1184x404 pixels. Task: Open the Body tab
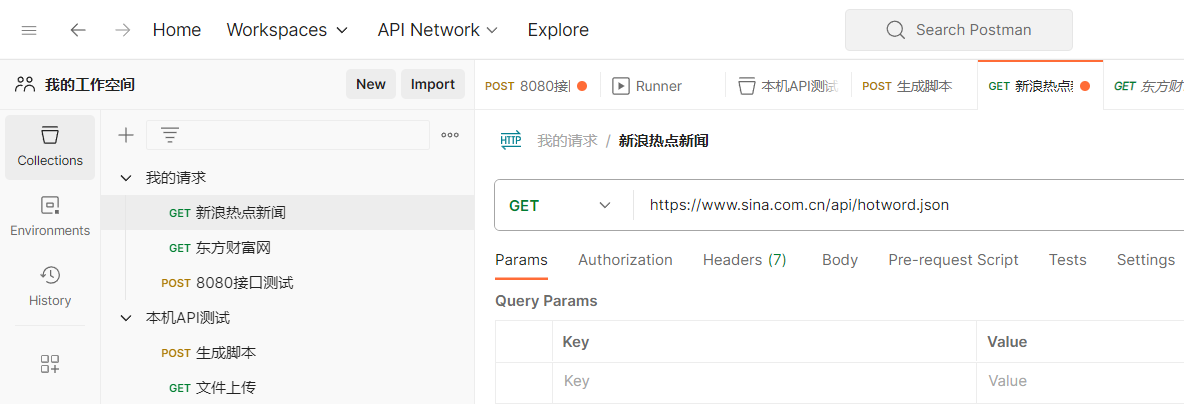pos(840,261)
